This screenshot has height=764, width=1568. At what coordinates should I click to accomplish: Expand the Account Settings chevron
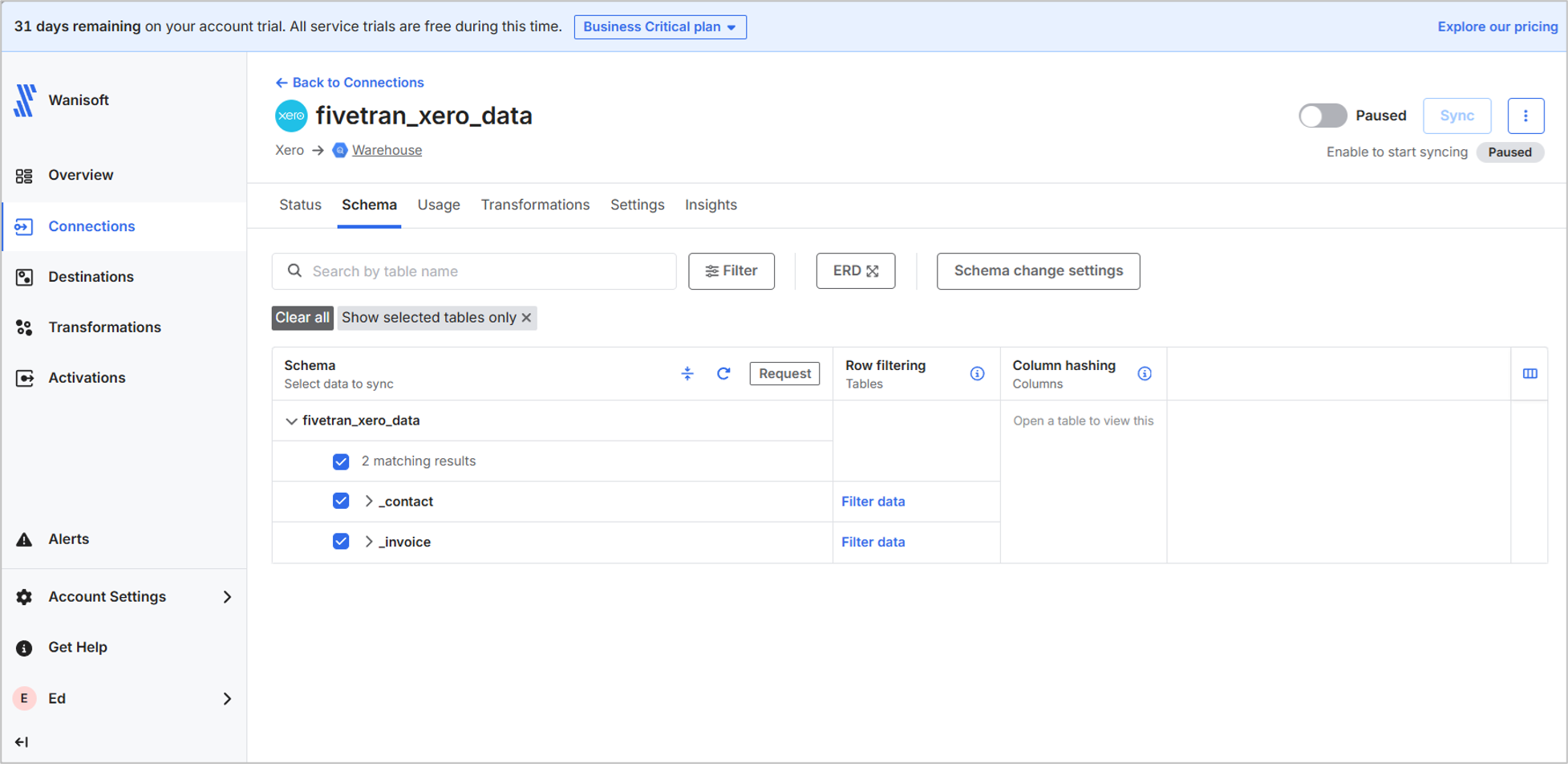[227, 597]
